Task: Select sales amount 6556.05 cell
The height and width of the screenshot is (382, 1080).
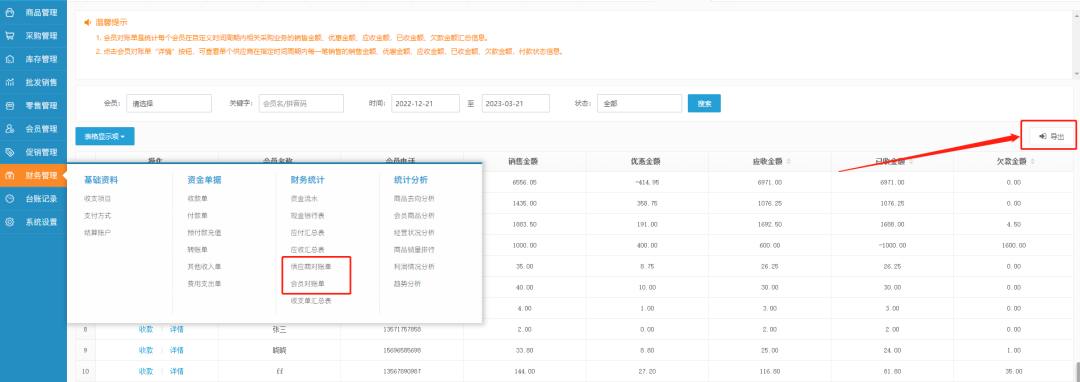Action: pos(524,182)
